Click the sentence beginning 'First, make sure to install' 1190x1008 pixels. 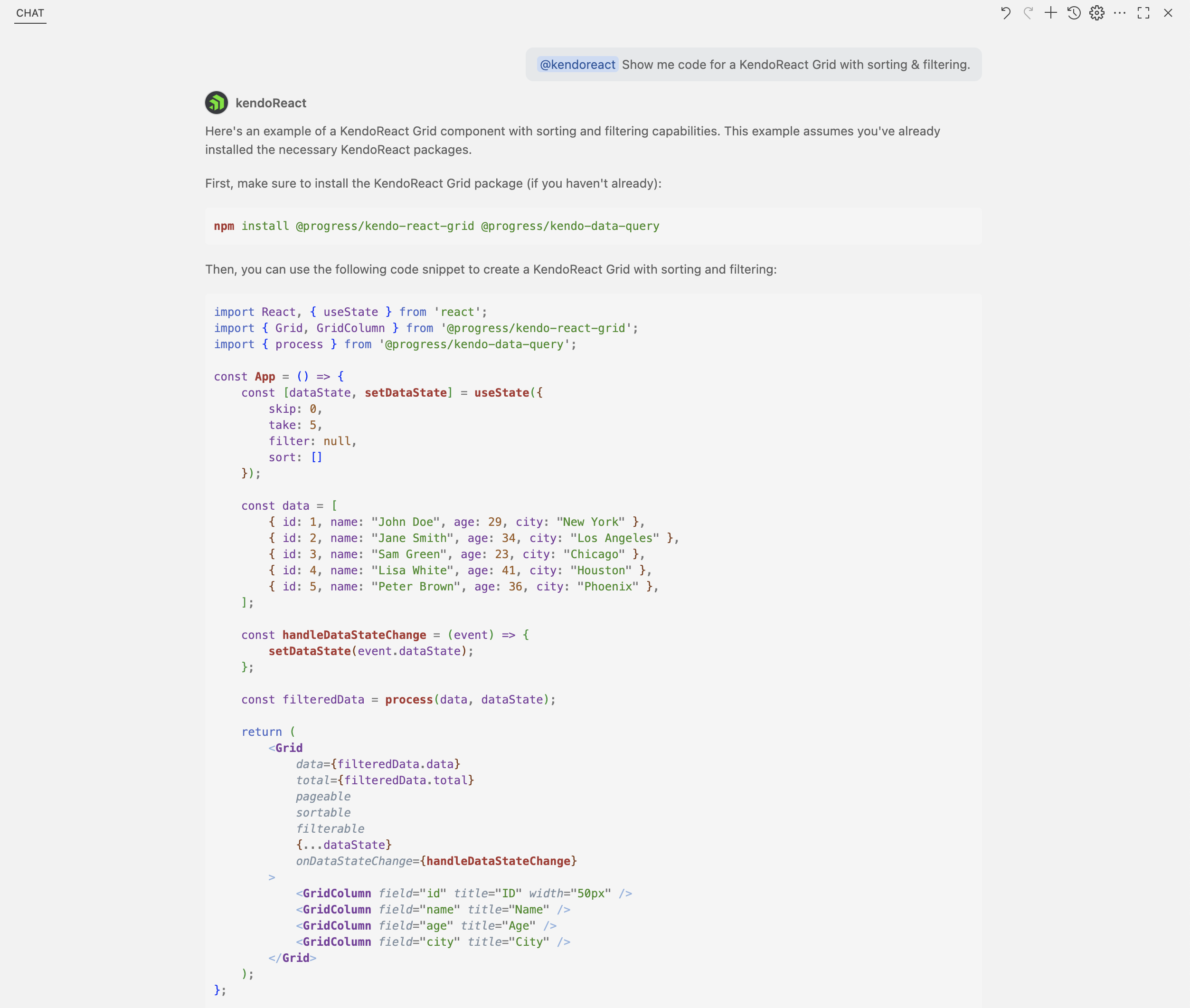[433, 183]
